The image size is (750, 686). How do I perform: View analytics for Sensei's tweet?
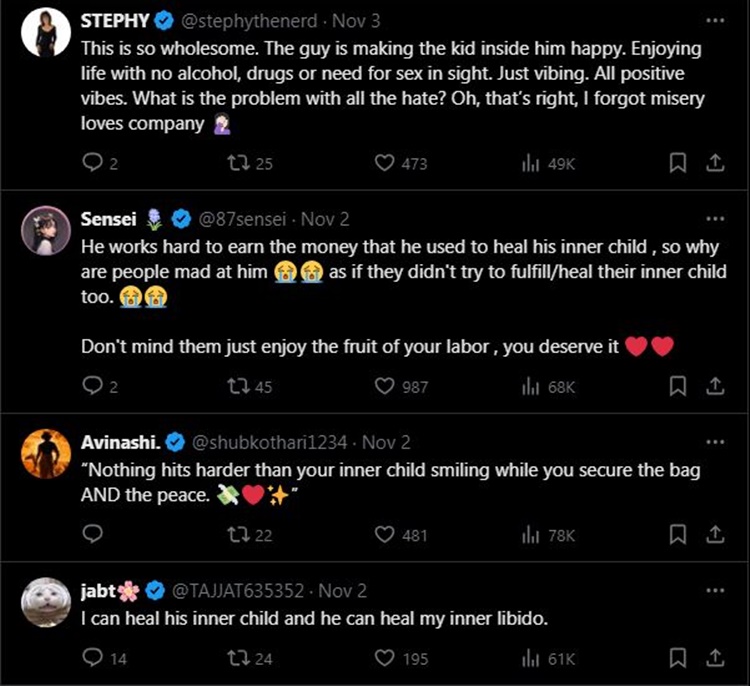pyautogui.click(x=531, y=386)
